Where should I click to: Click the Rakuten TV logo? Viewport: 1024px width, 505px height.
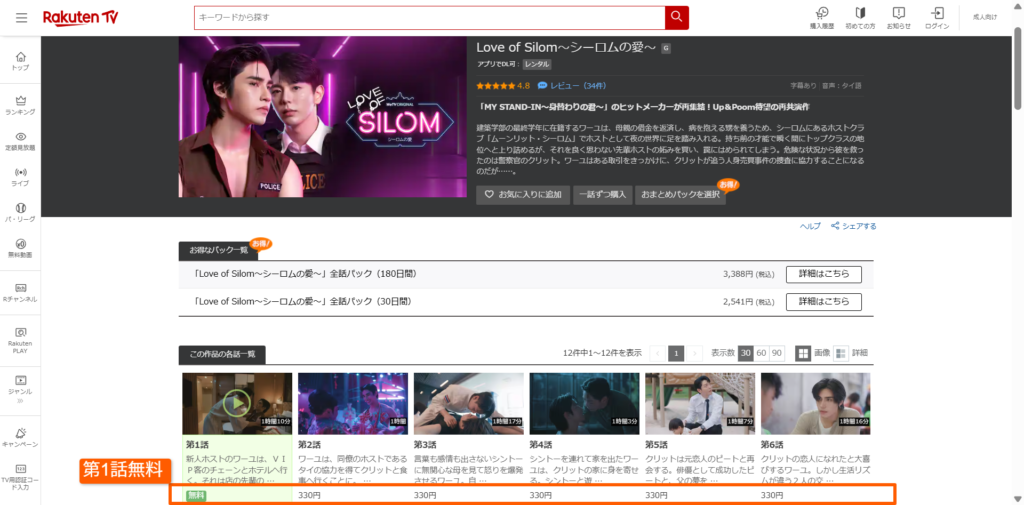pyautogui.click(x=81, y=18)
